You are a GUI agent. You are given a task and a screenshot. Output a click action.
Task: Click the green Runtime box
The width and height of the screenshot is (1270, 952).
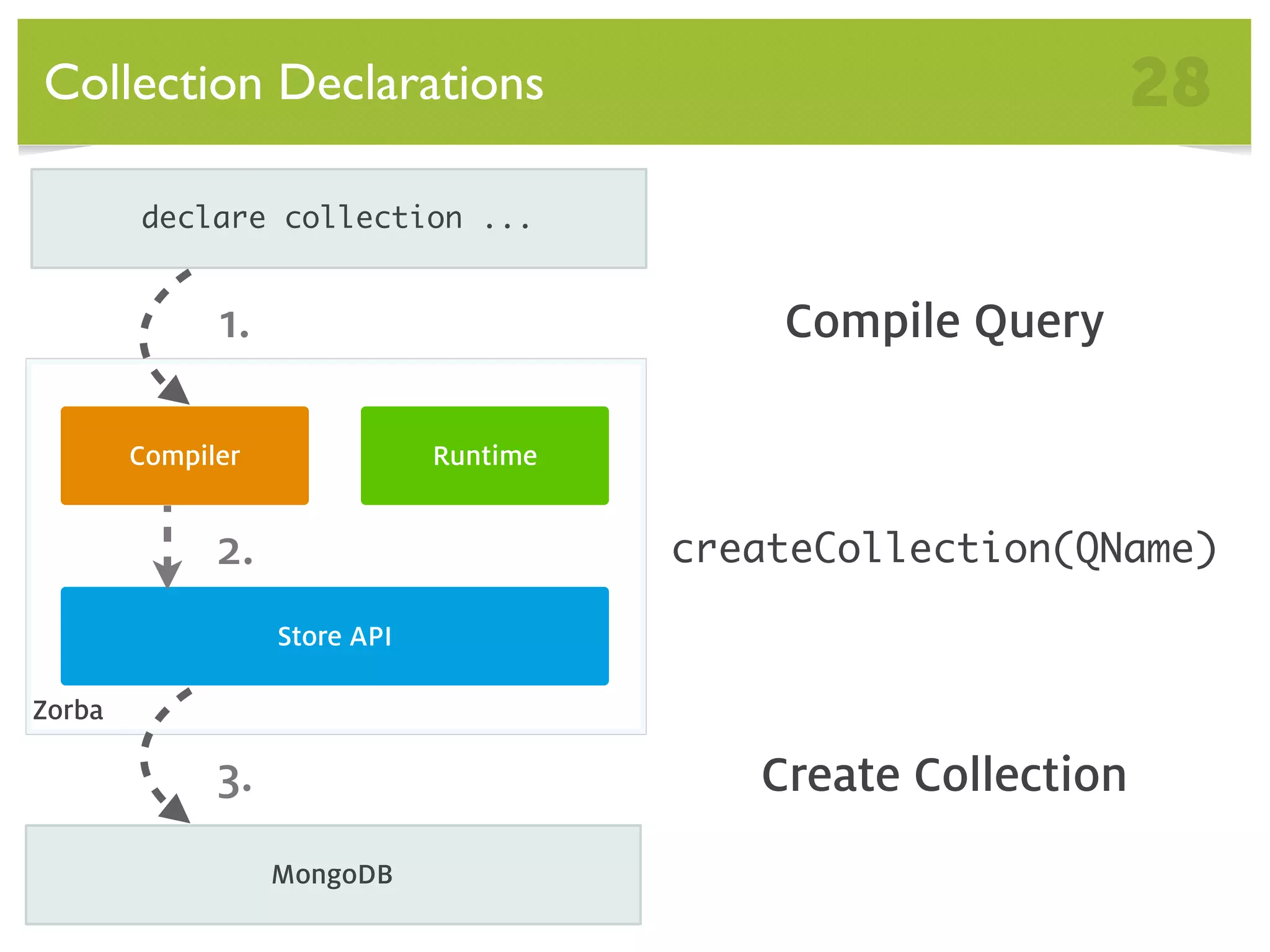pos(484,456)
